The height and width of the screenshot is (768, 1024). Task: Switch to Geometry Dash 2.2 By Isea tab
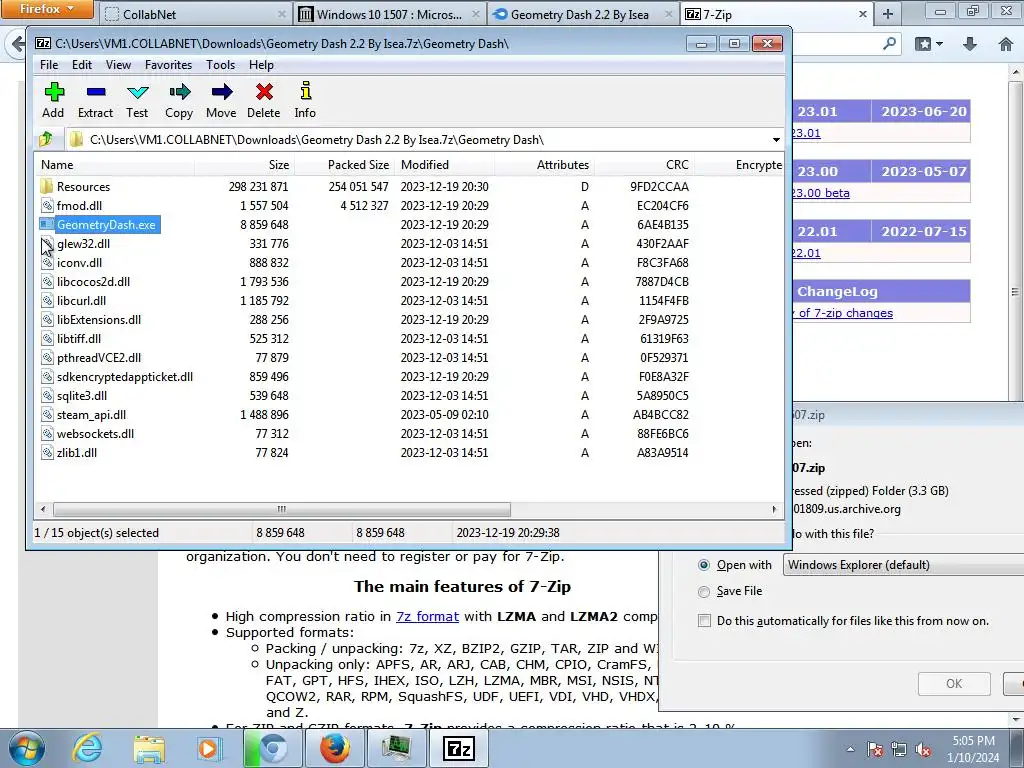click(583, 14)
